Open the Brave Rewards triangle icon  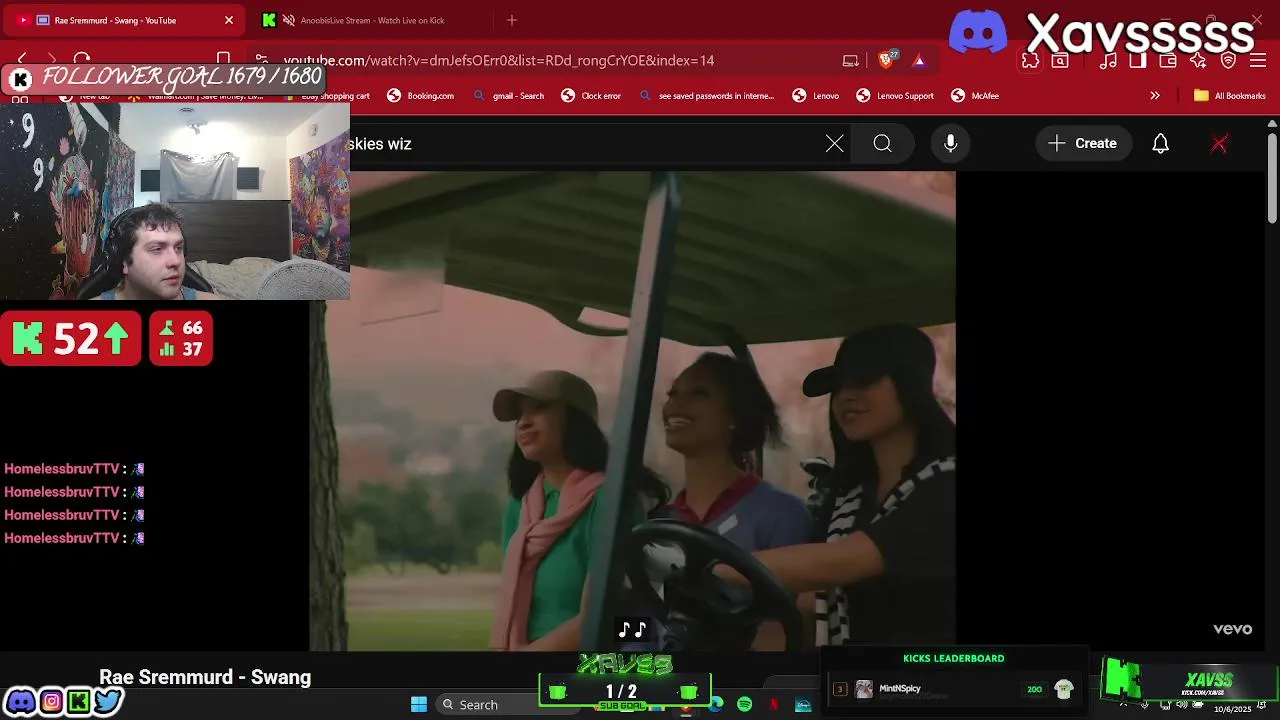[919, 60]
